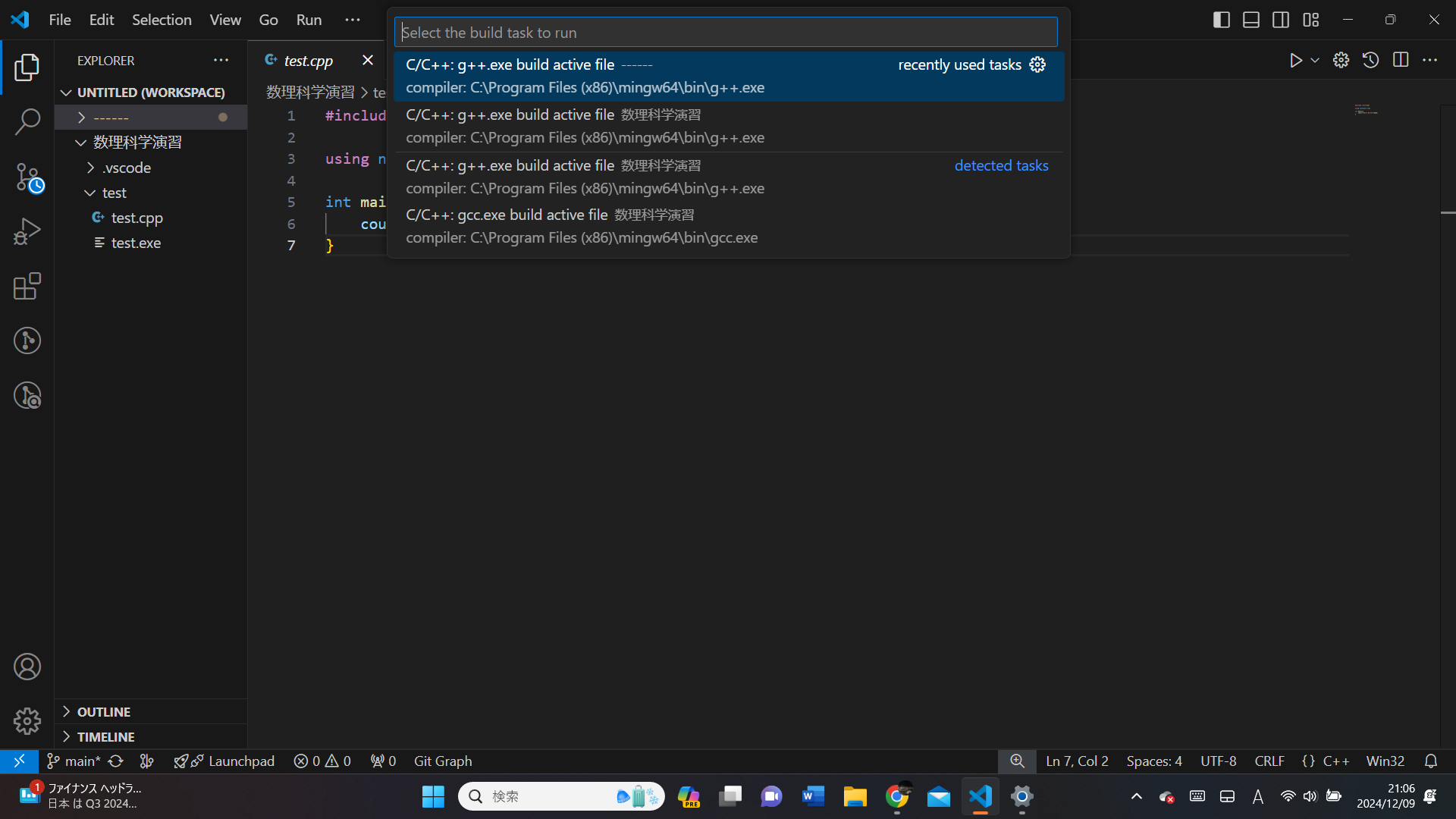The image size is (1456, 819).
Task: Open the Source Control view
Action: pyautogui.click(x=27, y=177)
